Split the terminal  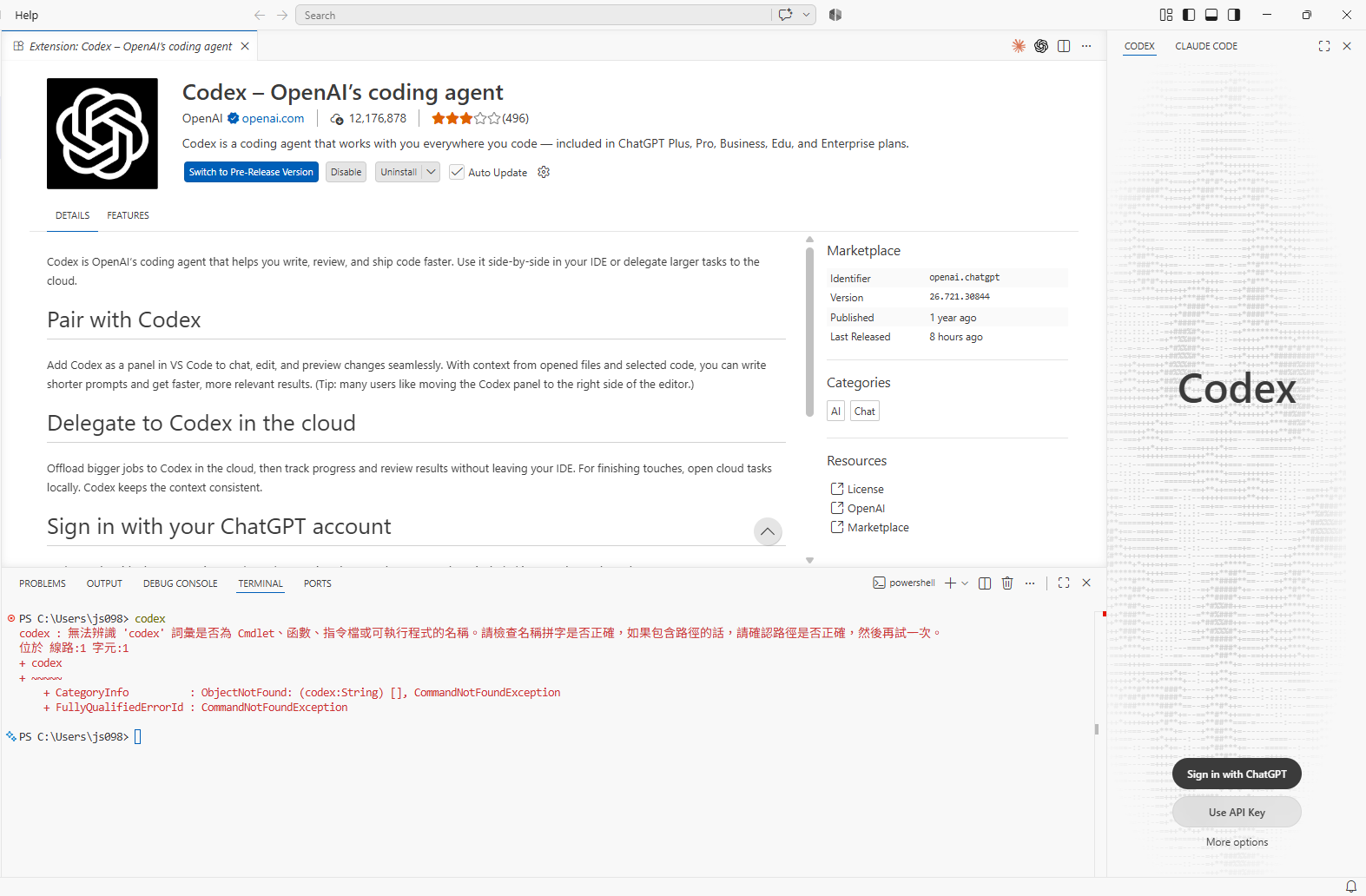[x=985, y=583]
